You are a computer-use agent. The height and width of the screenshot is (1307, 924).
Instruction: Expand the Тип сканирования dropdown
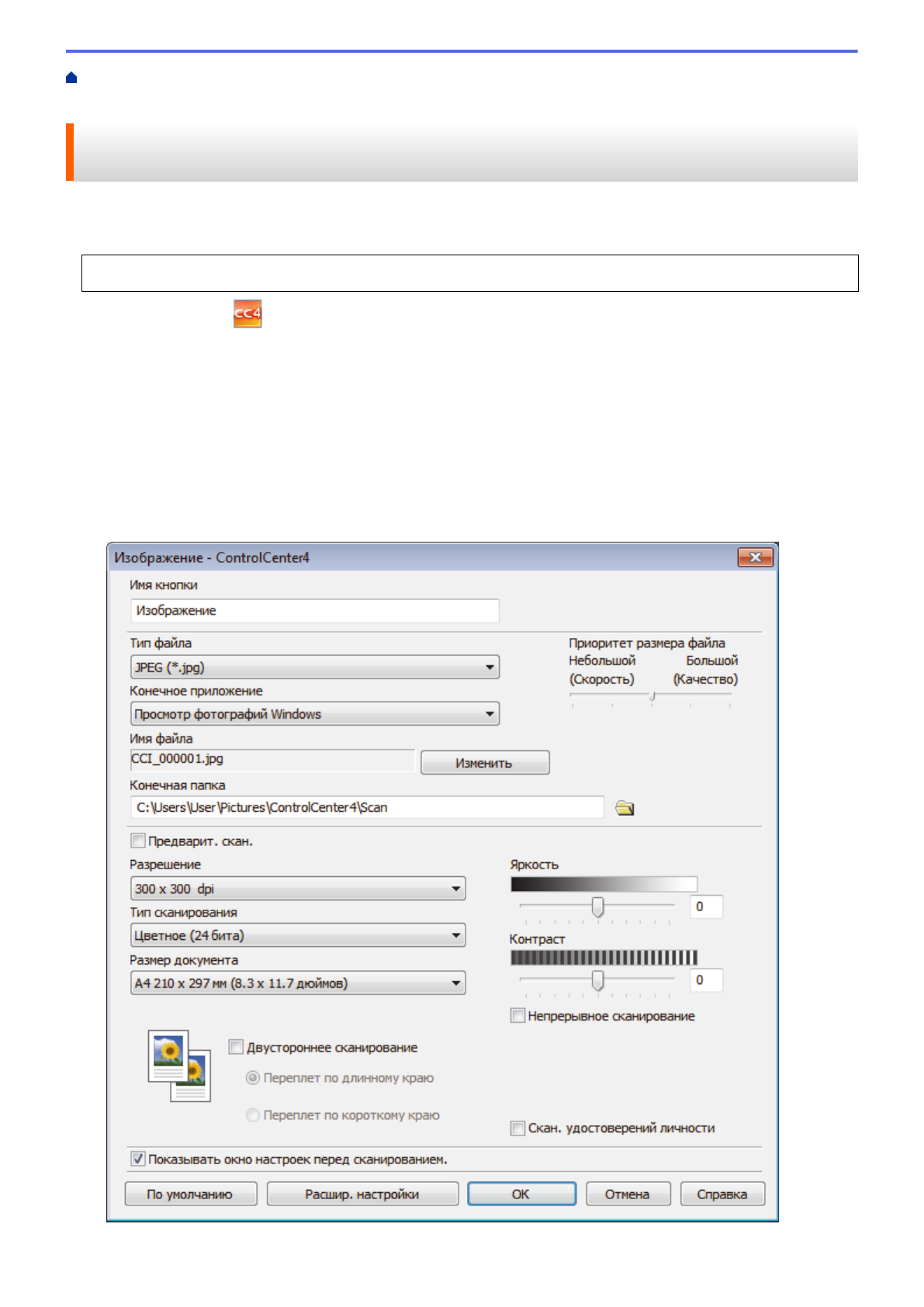(x=298, y=936)
